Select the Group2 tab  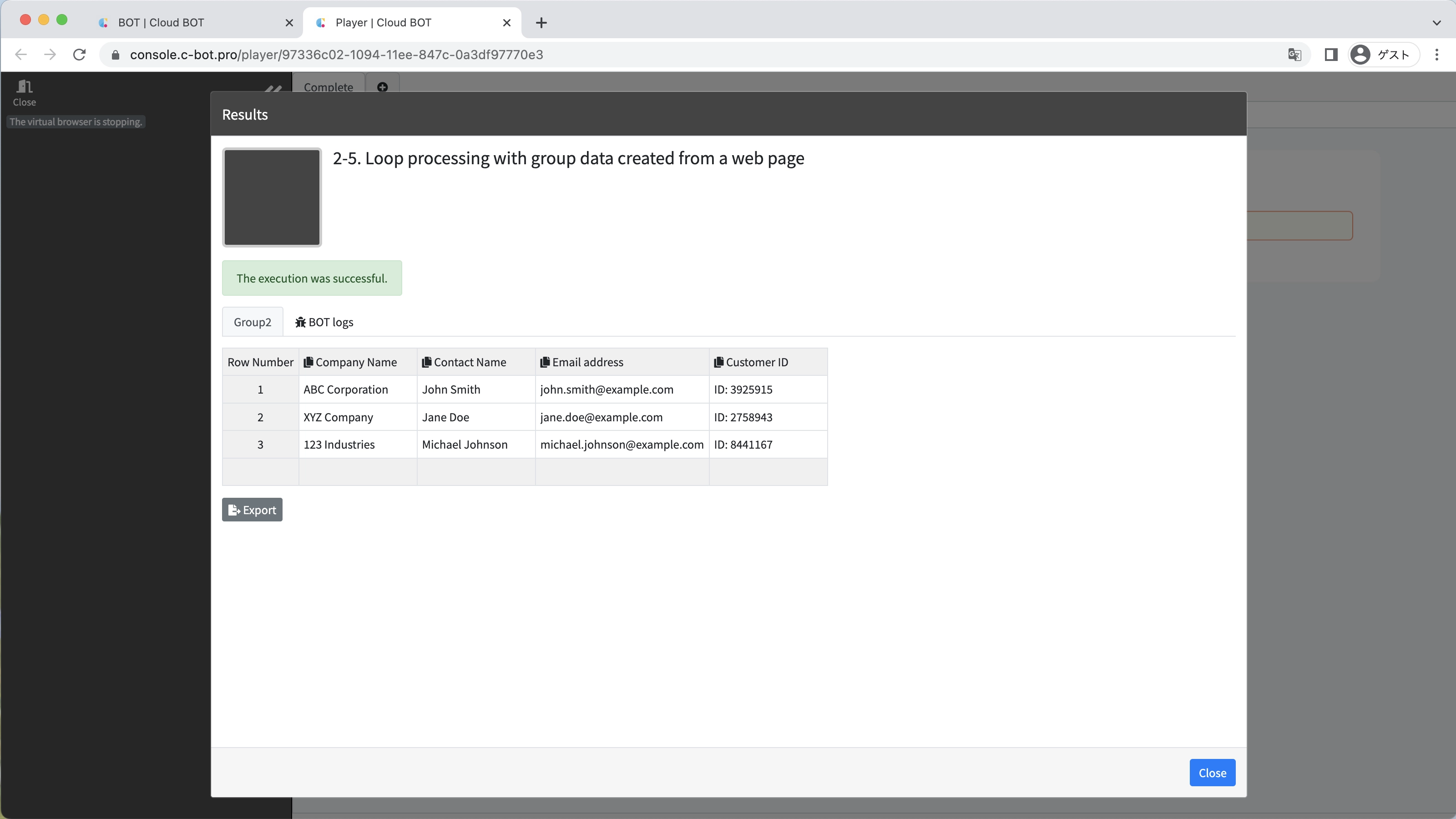point(252,322)
